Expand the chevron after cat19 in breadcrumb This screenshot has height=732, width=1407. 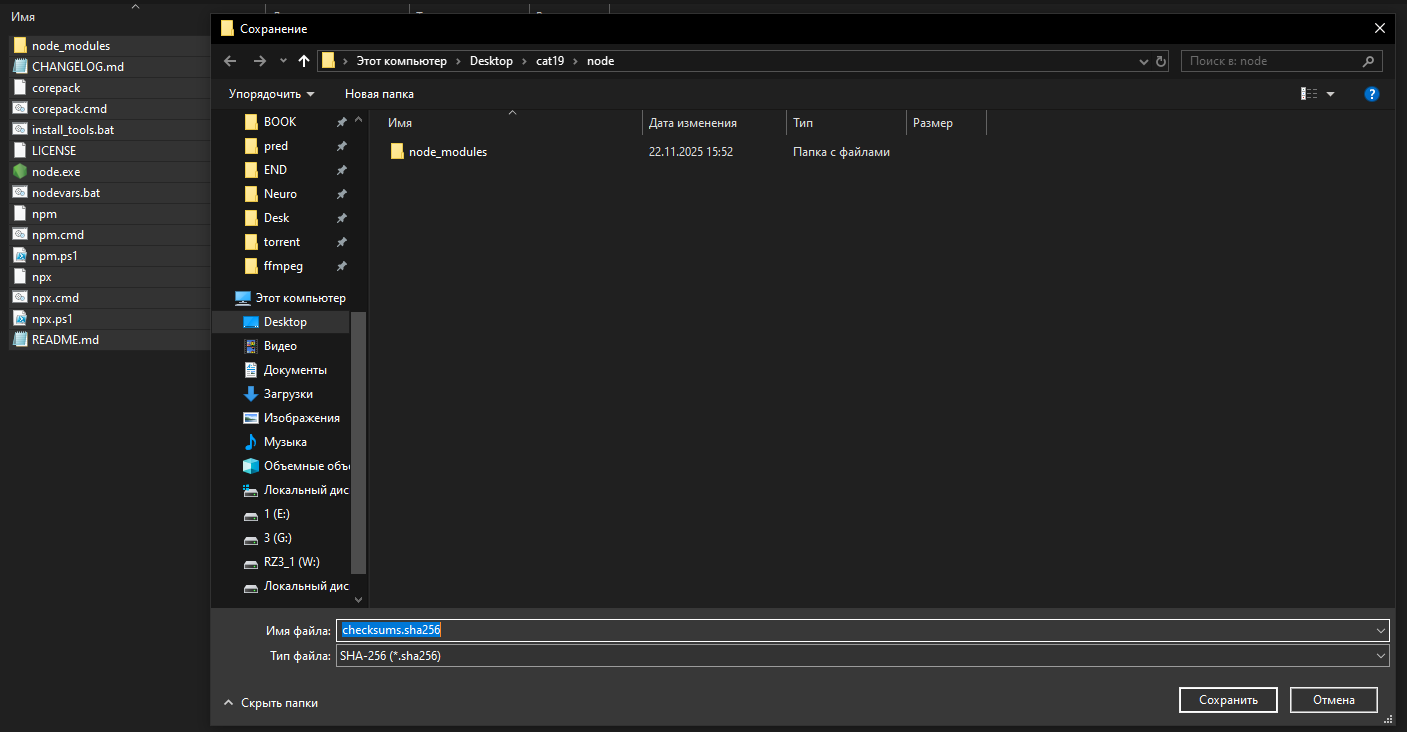tap(576, 61)
